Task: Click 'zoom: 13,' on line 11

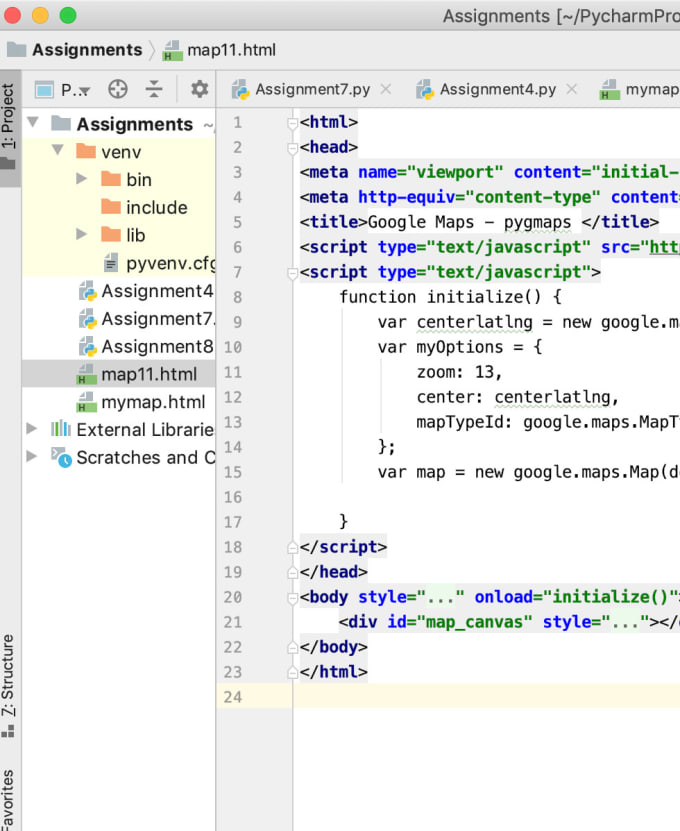Action: (x=459, y=372)
